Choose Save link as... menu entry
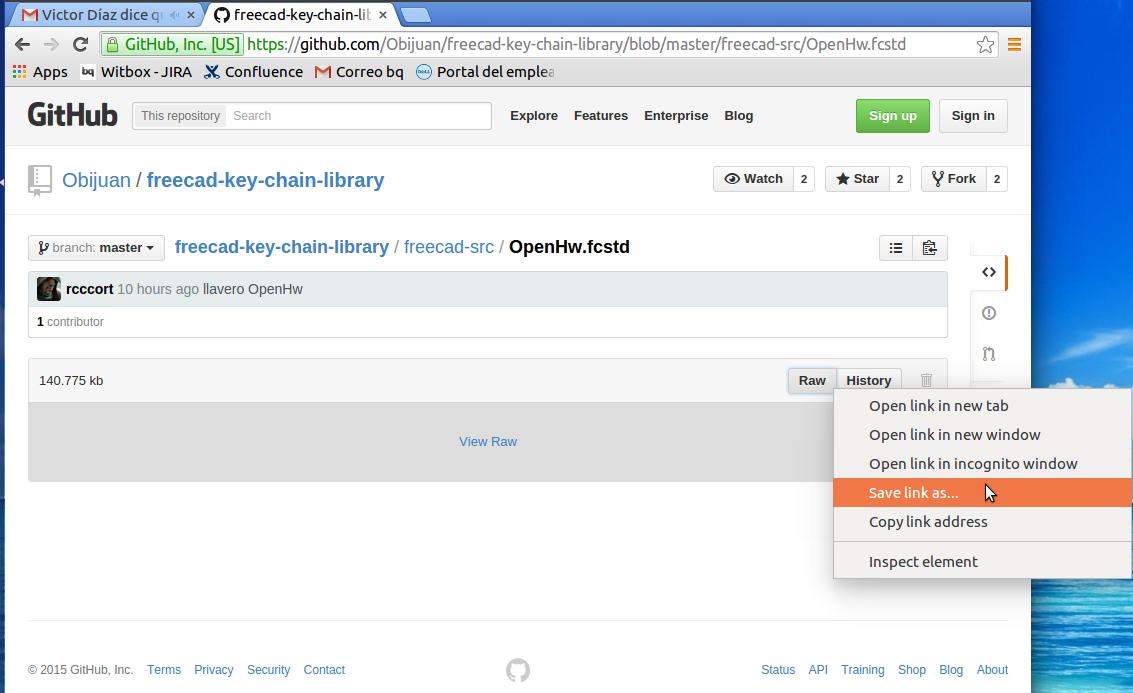 (x=982, y=493)
